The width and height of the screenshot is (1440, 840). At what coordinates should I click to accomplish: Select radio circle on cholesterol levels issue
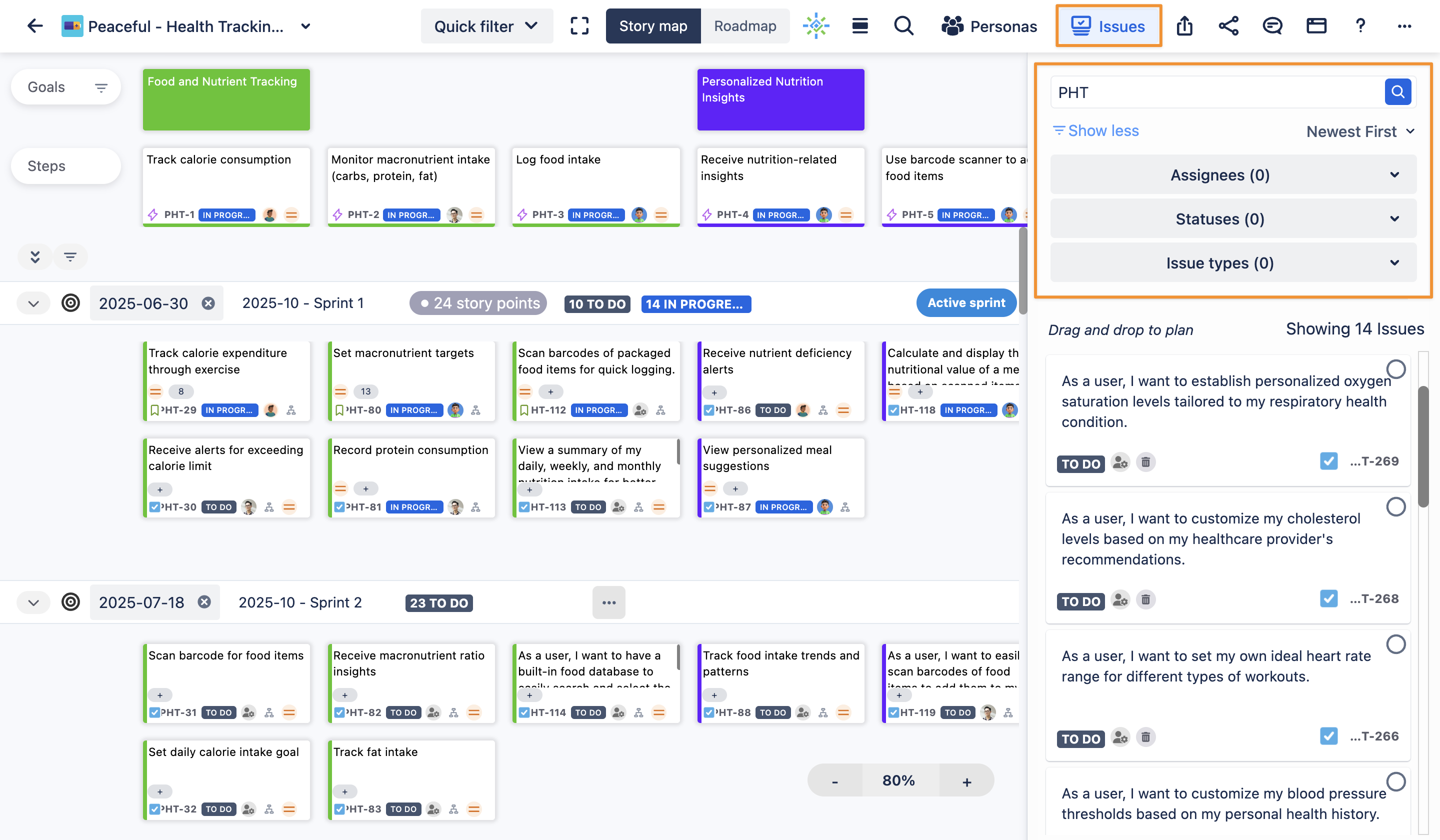click(1395, 507)
